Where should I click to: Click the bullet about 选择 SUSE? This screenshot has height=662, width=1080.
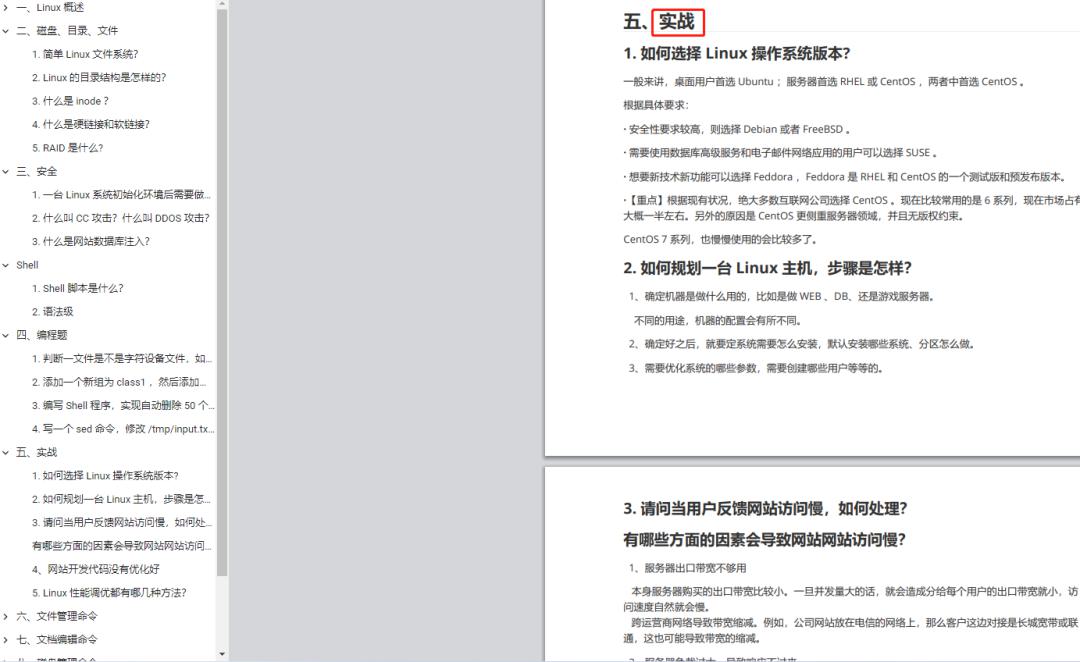pyautogui.click(x=780, y=153)
